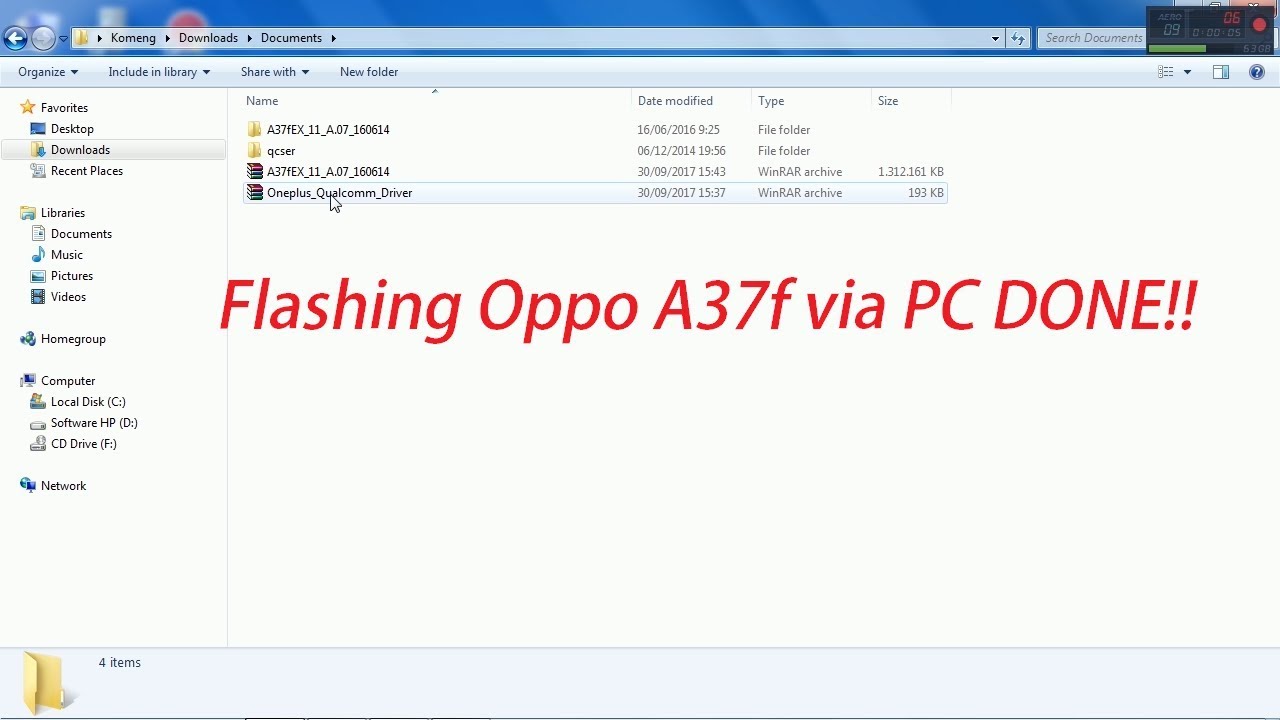Toggle the preview pane
Viewport: 1280px width, 720px height.
(1221, 72)
